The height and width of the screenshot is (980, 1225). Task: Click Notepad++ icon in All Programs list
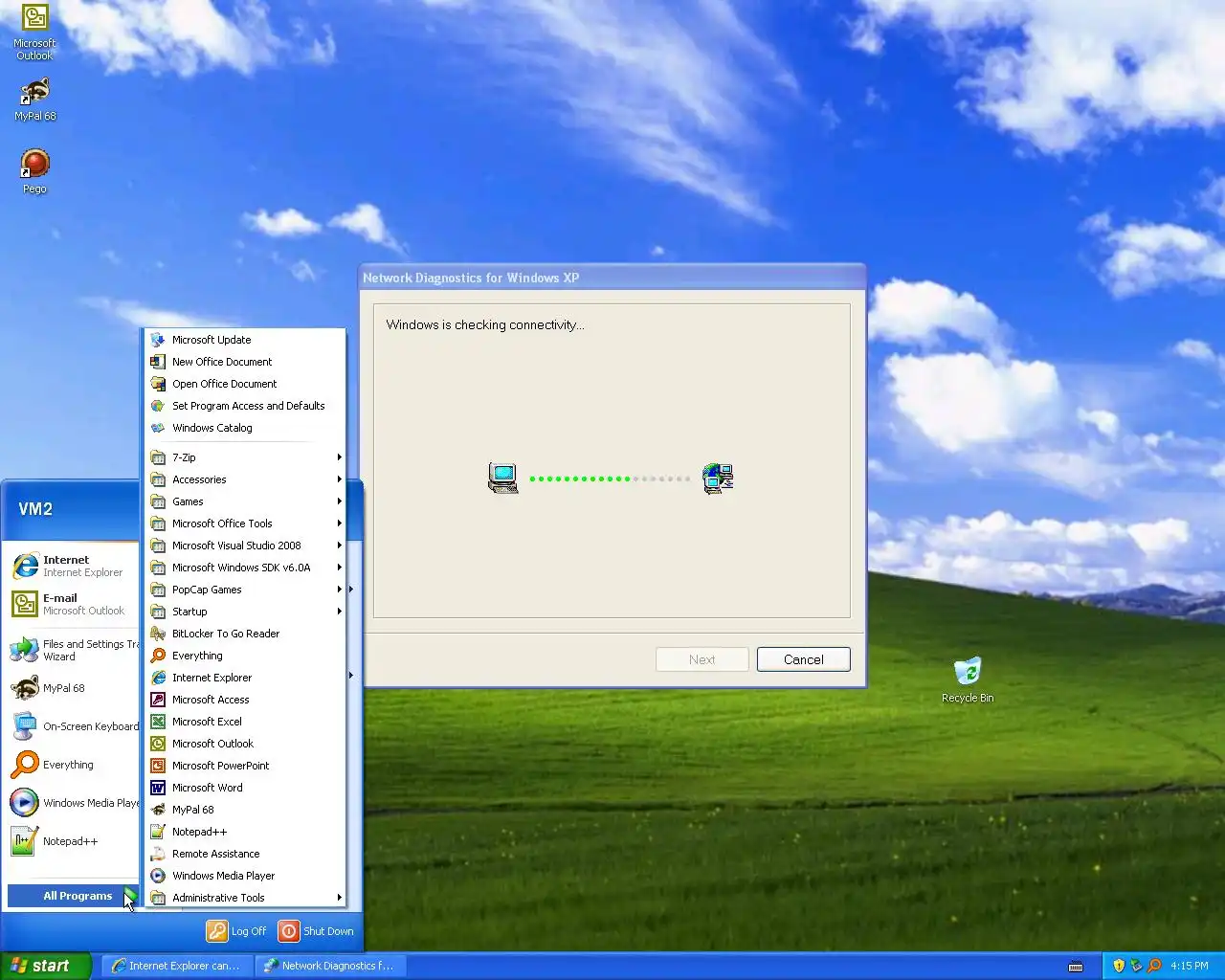(x=158, y=832)
